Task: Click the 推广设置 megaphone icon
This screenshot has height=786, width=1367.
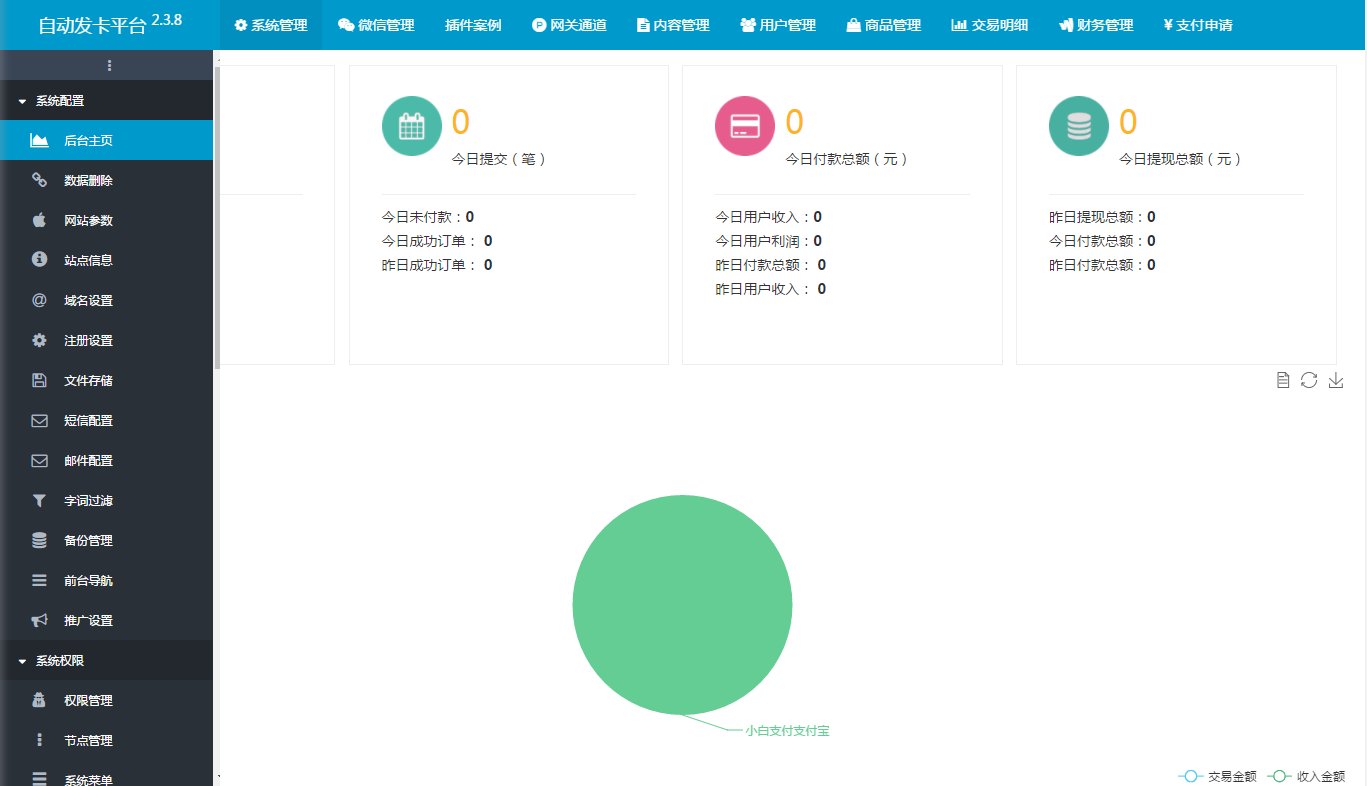Action: 40,620
